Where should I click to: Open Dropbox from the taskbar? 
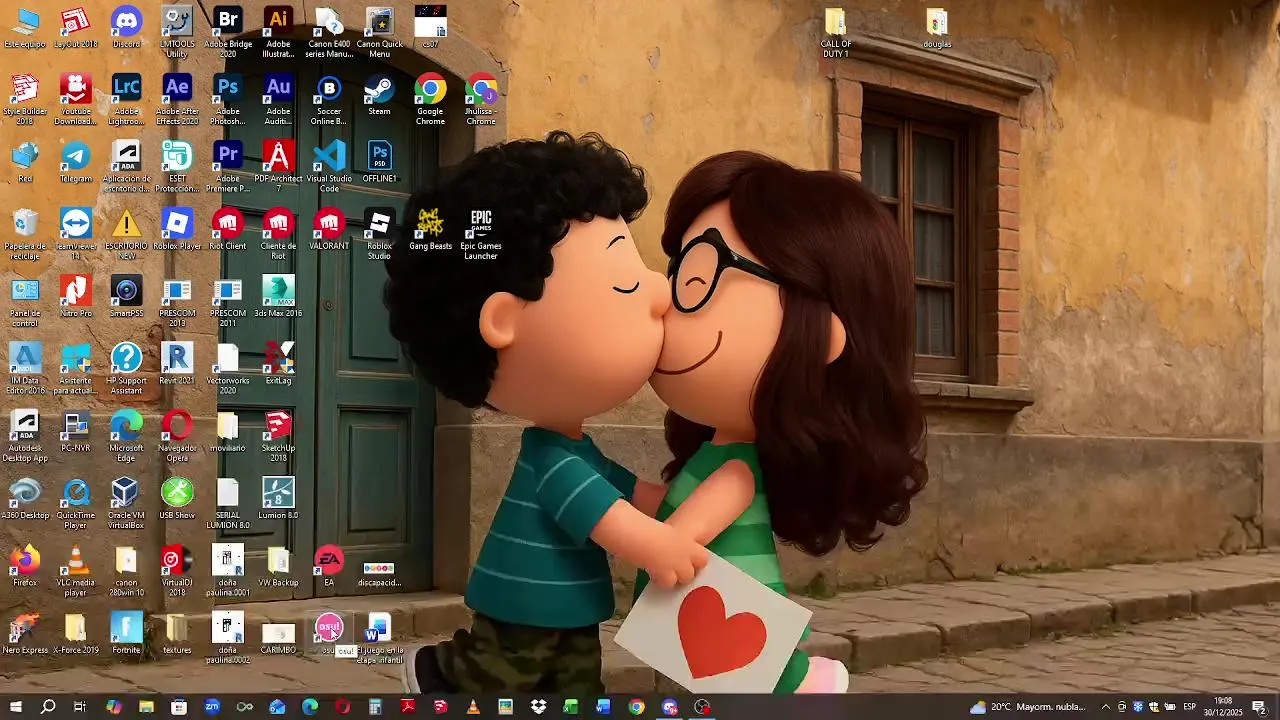tap(538, 707)
